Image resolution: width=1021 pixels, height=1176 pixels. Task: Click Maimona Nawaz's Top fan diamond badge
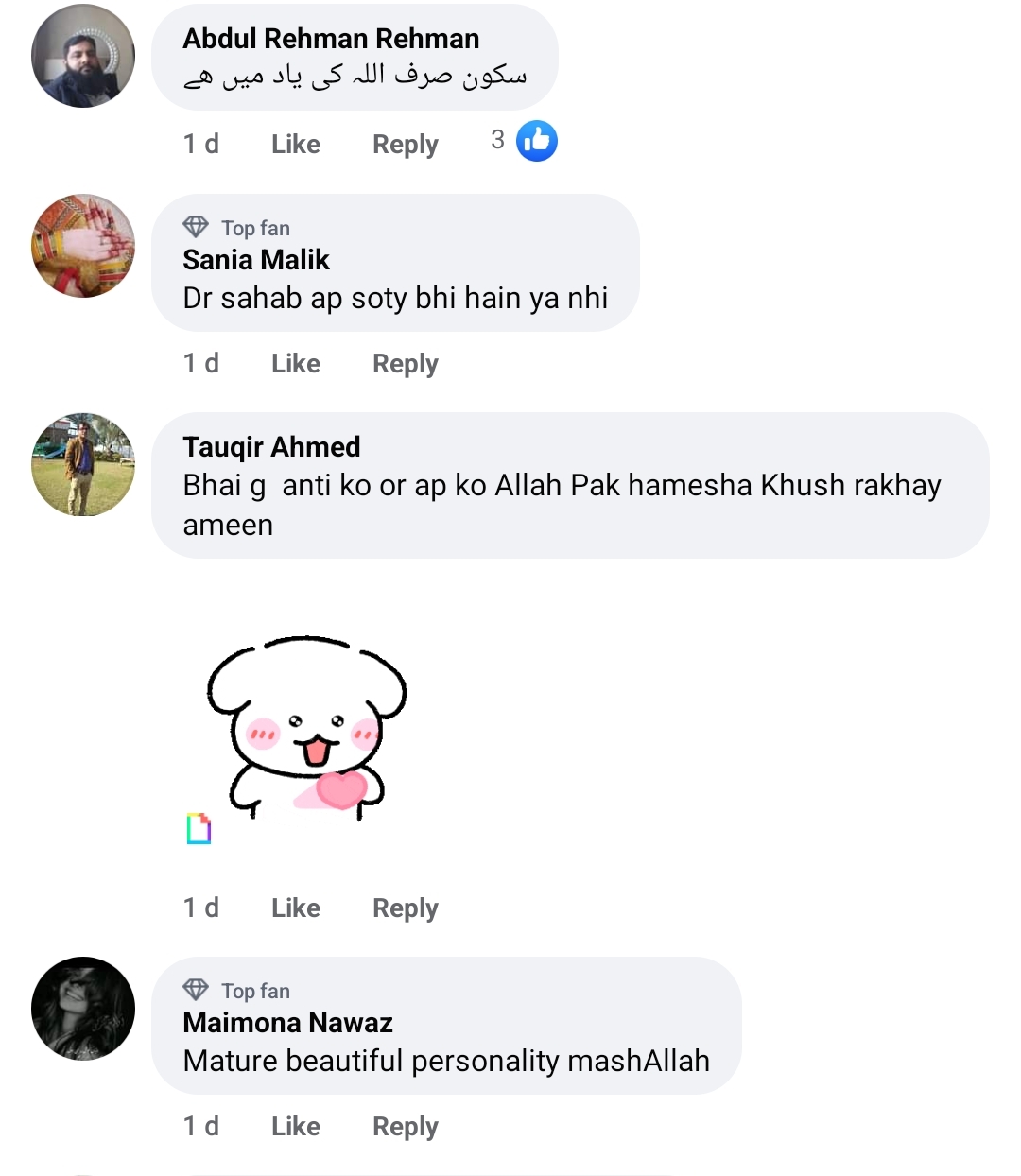(x=196, y=990)
